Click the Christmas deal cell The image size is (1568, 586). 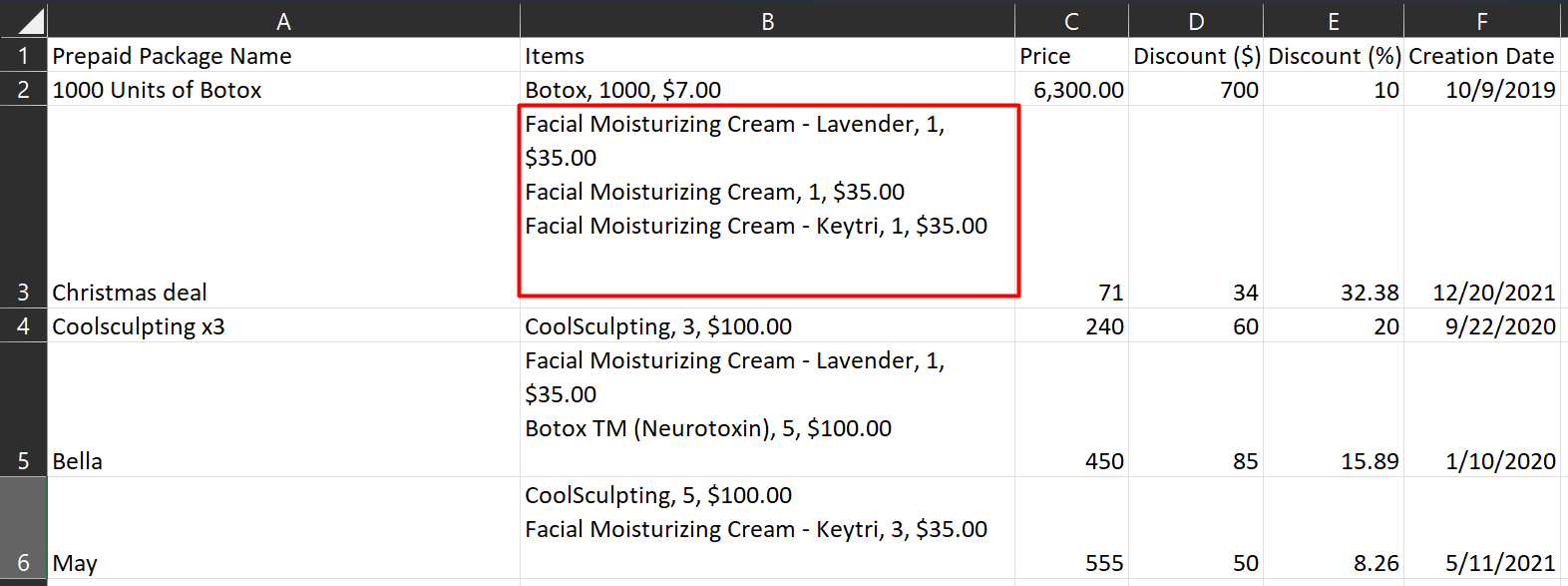pyautogui.click(x=283, y=207)
